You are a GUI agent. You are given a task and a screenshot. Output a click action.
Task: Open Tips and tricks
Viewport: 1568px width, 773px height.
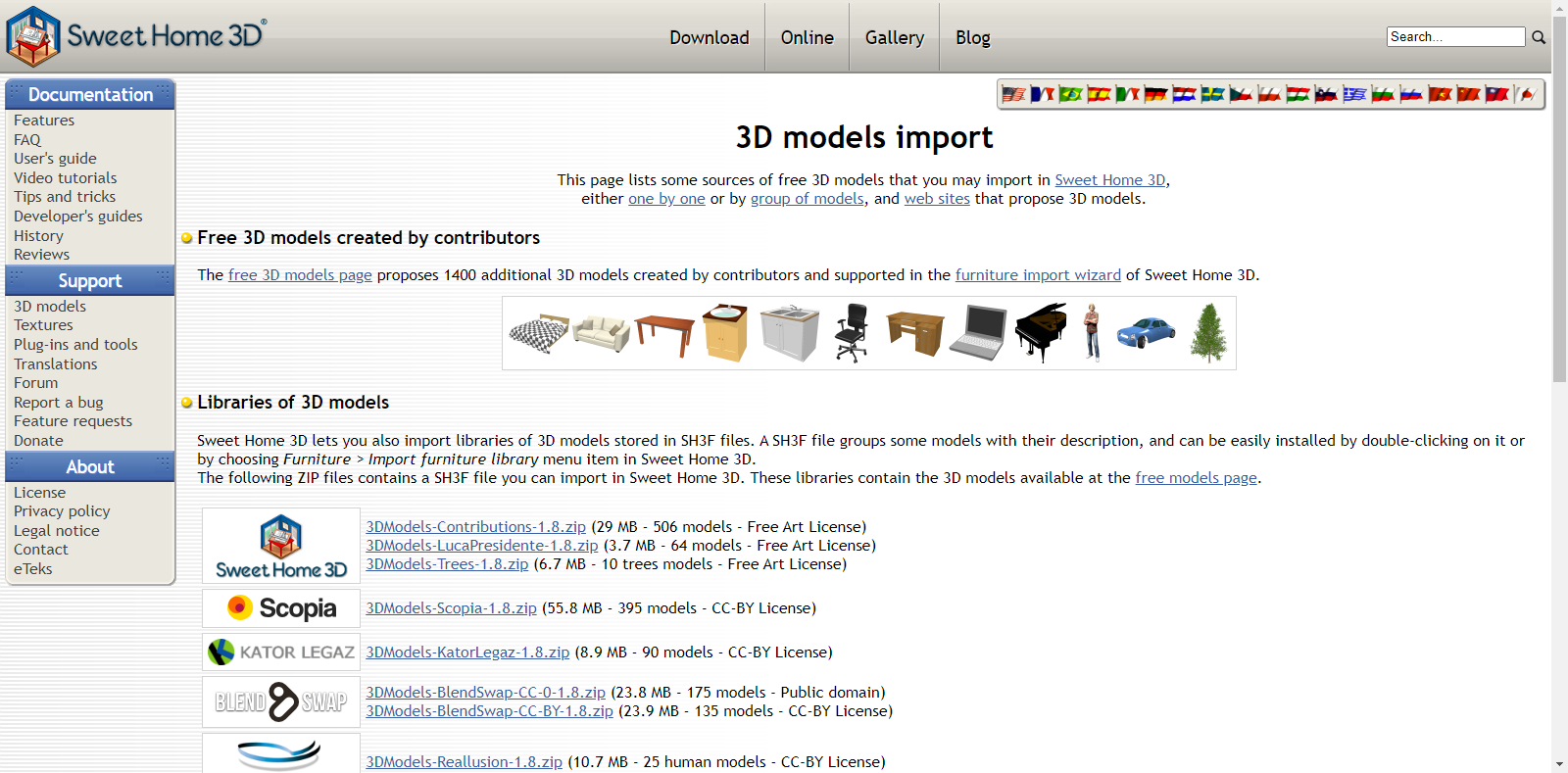pos(65,197)
